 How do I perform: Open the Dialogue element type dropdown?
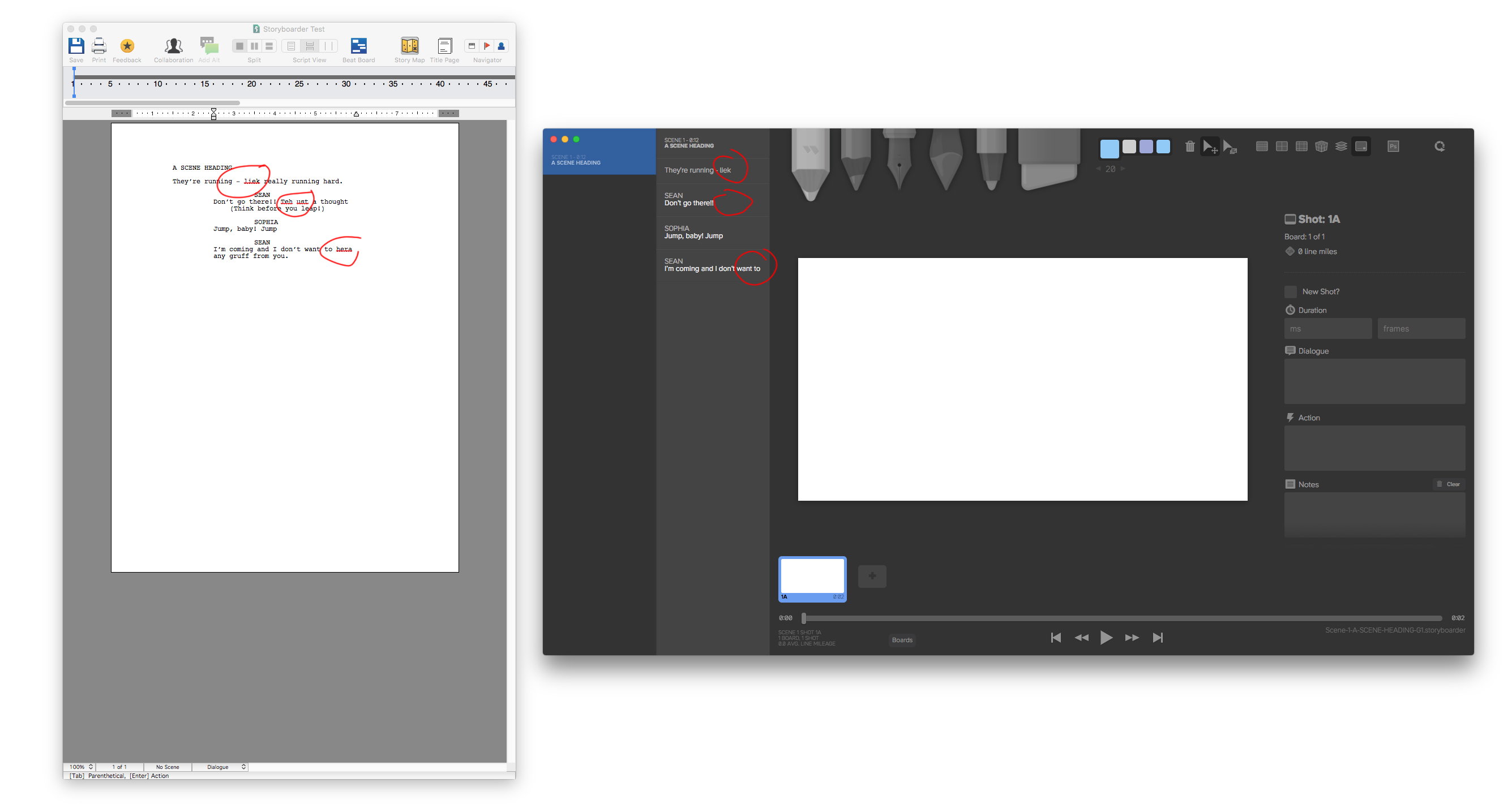point(220,767)
